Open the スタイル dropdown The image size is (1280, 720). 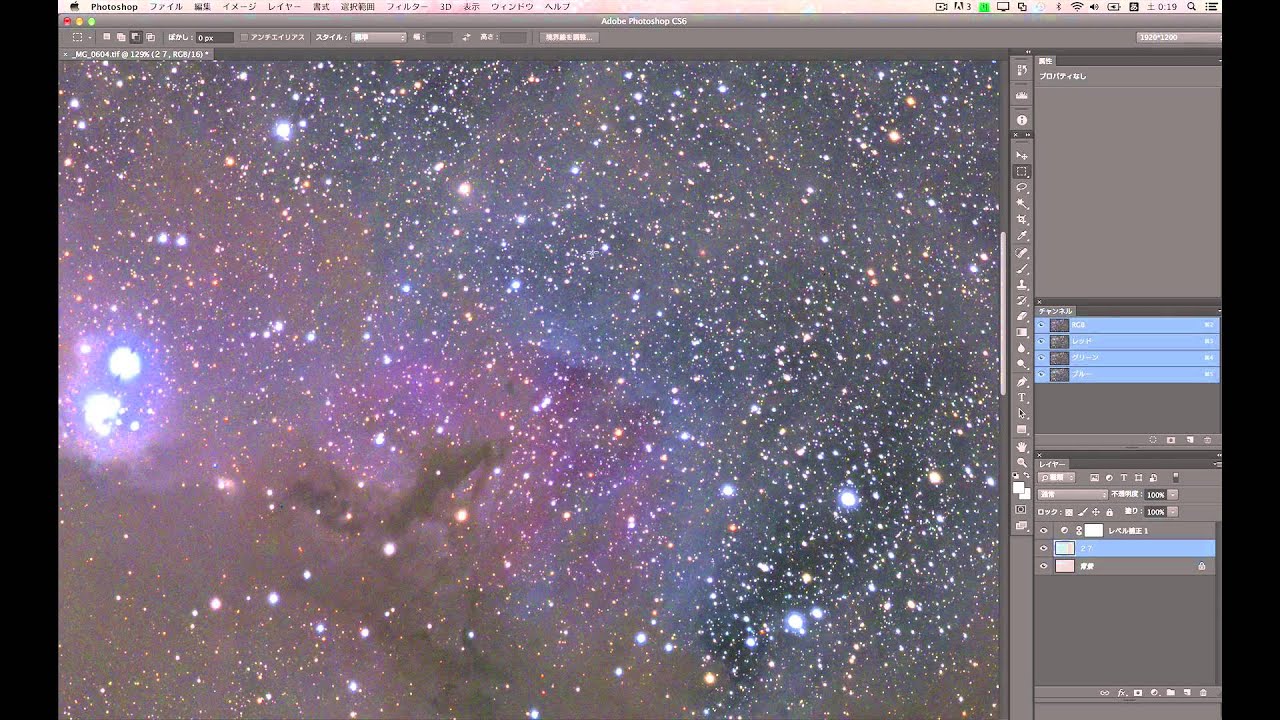click(x=377, y=37)
